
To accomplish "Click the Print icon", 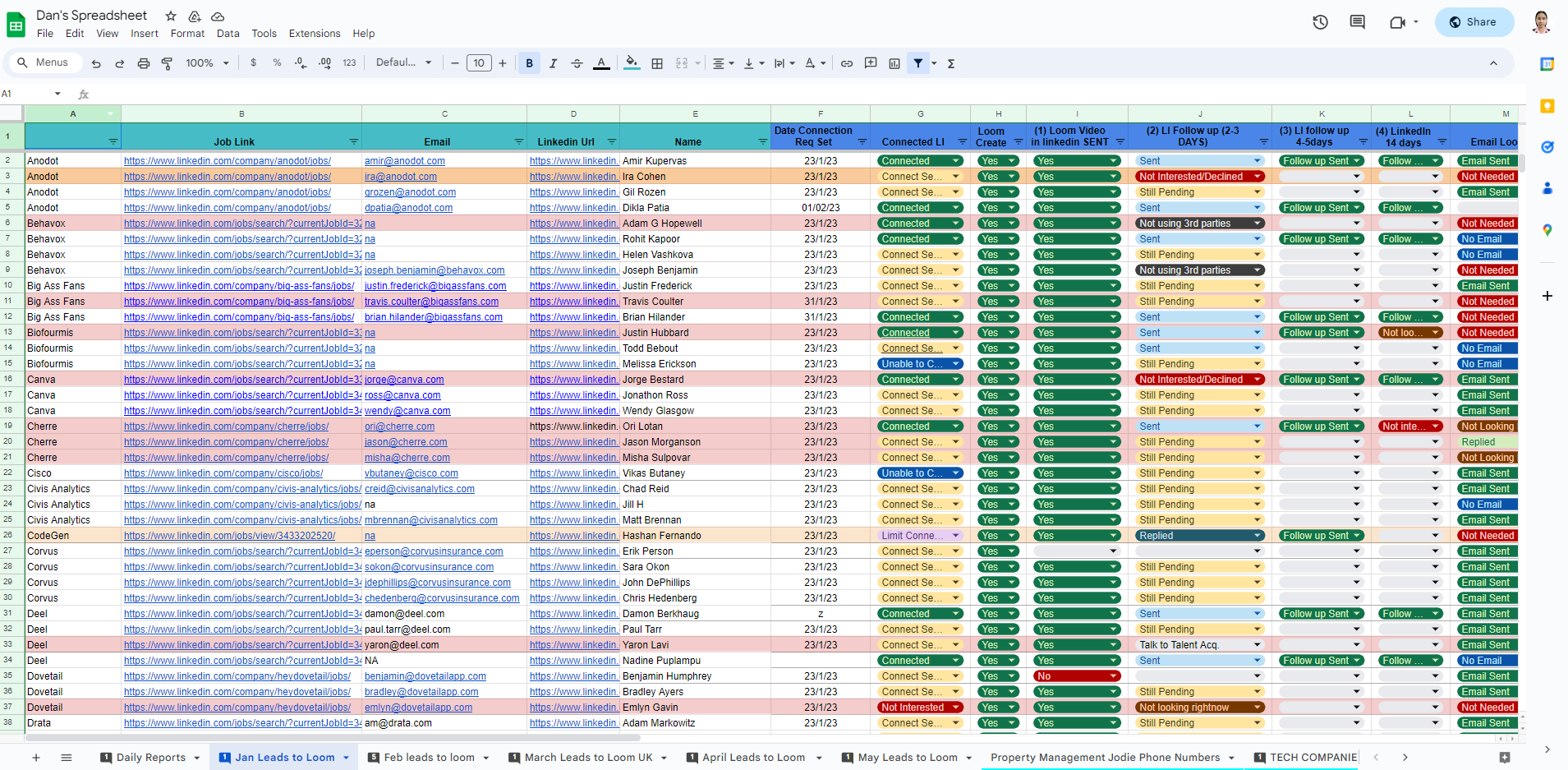I will click(x=144, y=63).
